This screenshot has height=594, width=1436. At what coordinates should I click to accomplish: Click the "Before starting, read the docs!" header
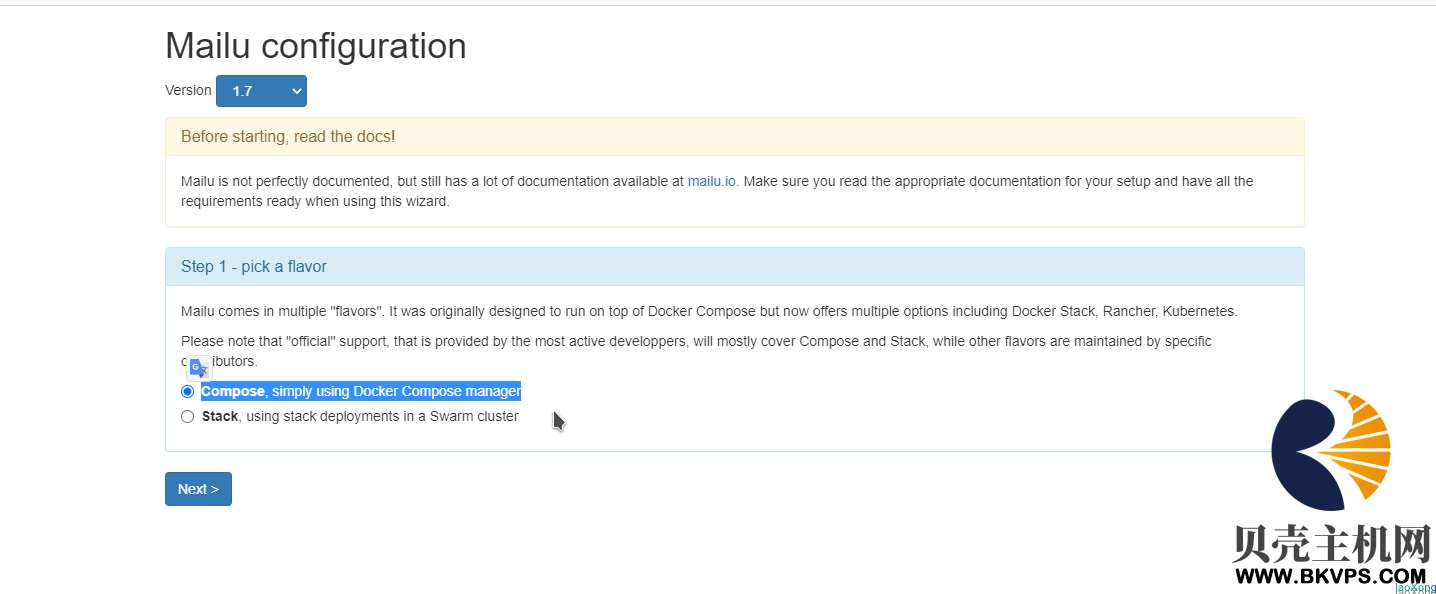[288, 136]
